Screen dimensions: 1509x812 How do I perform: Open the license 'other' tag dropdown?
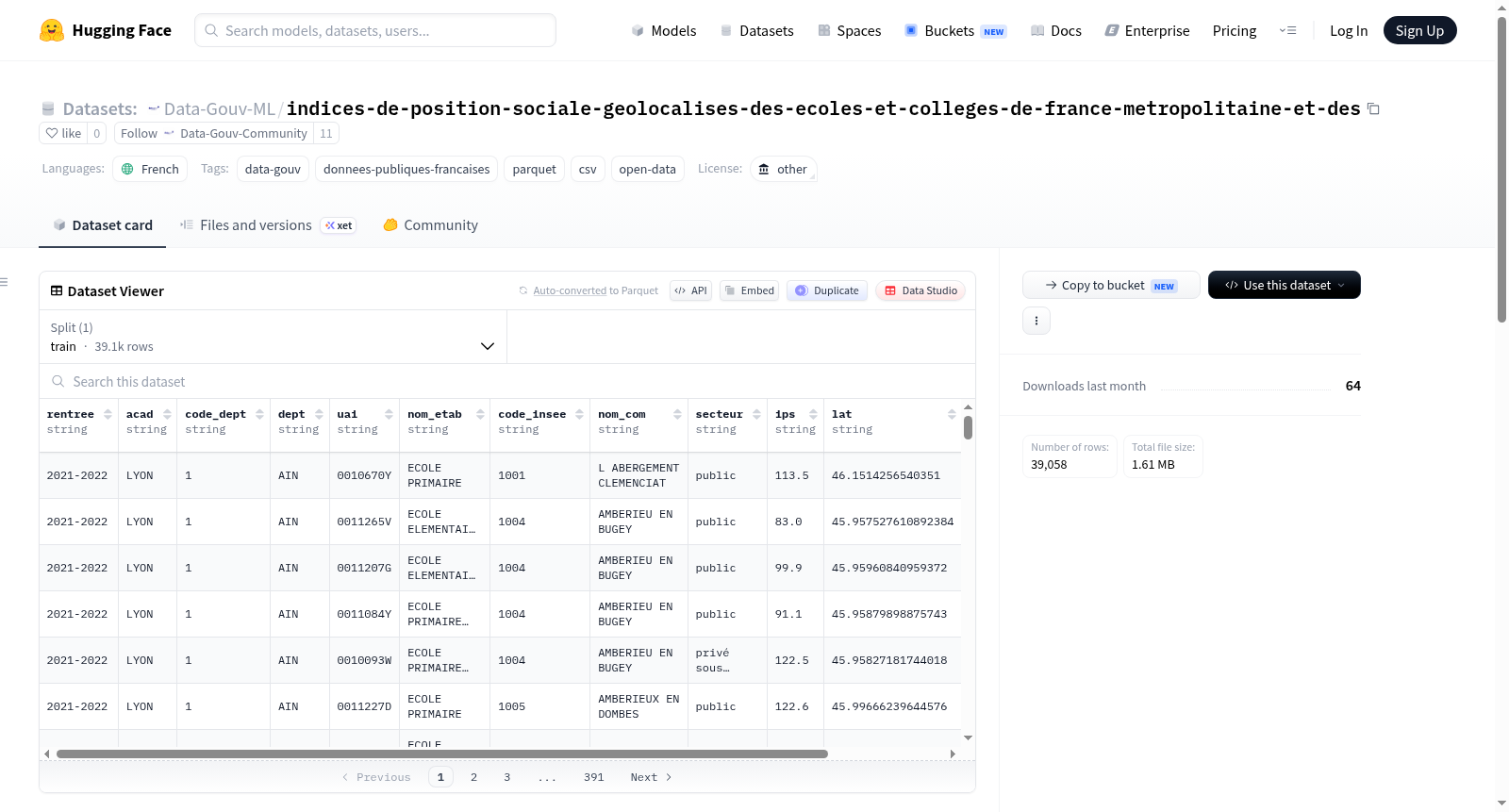coord(784,169)
